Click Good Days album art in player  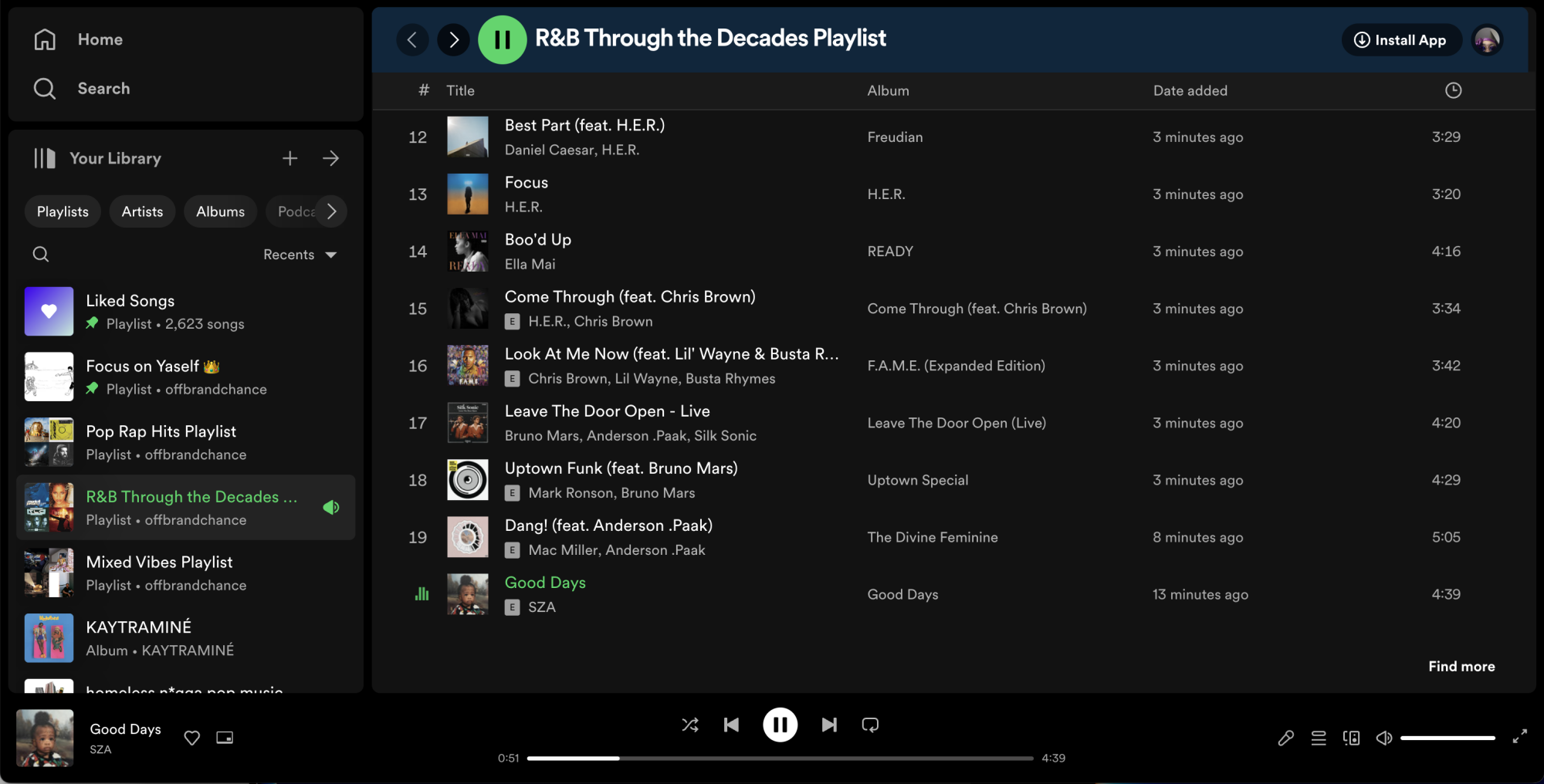tap(45, 738)
